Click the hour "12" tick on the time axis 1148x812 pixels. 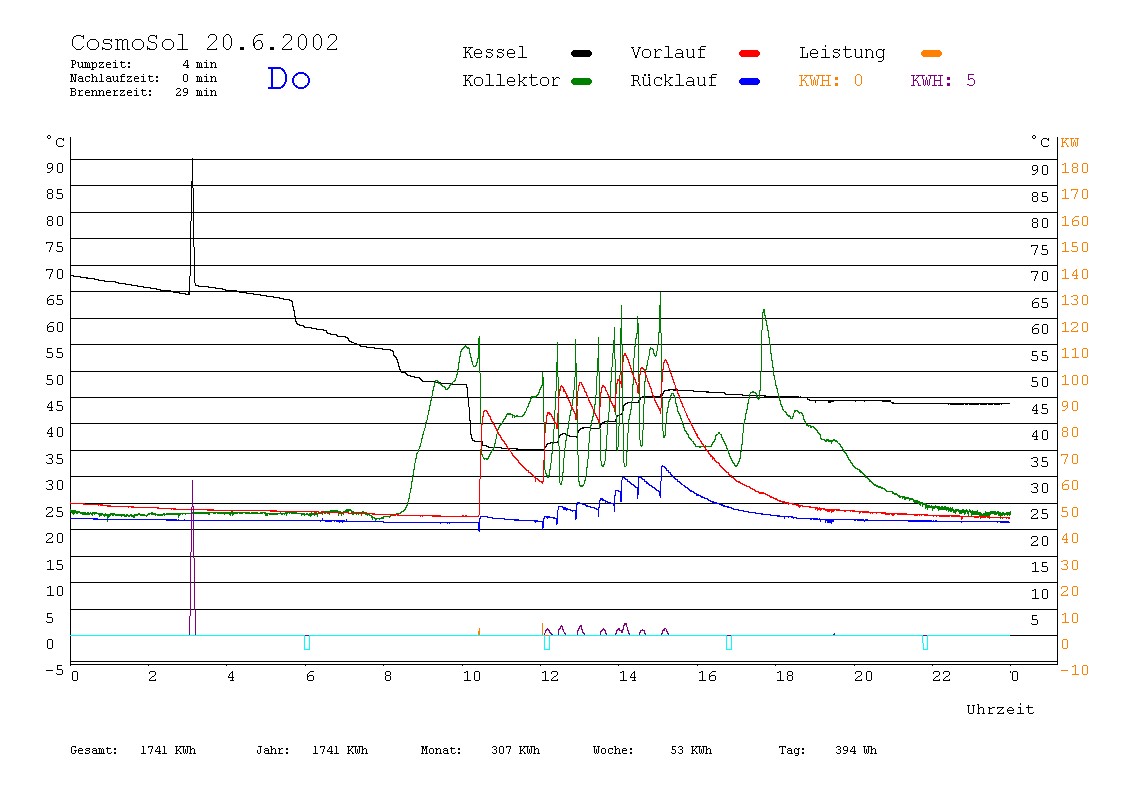point(550,677)
